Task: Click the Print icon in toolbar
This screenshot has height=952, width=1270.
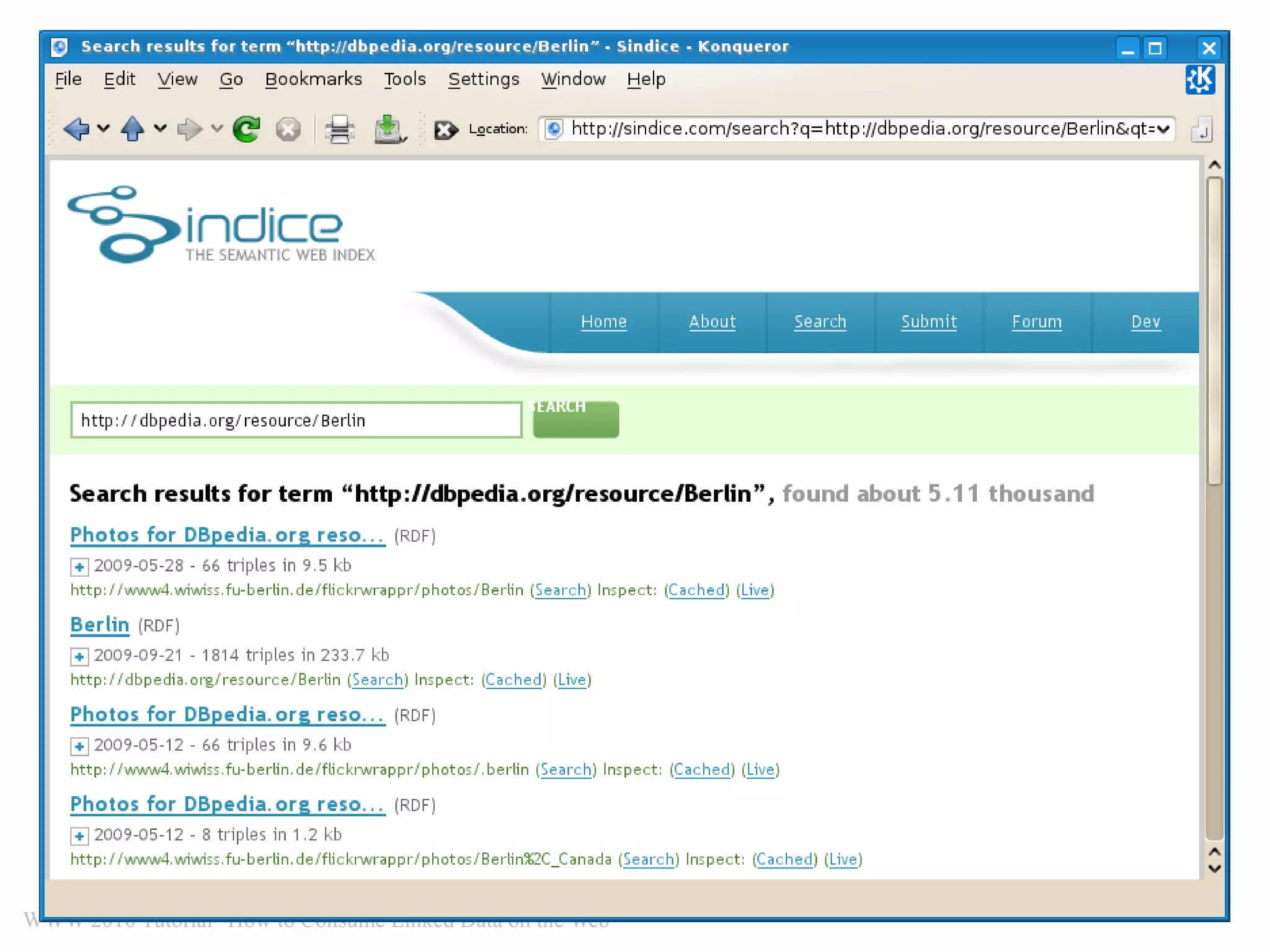Action: (x=339, y=129)
